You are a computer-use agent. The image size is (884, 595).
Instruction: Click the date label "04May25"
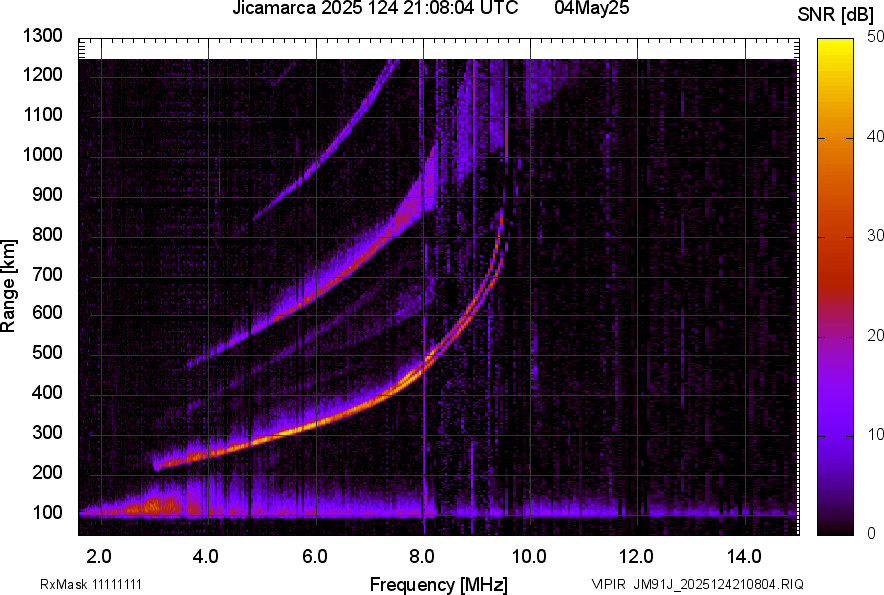(592, 8)
